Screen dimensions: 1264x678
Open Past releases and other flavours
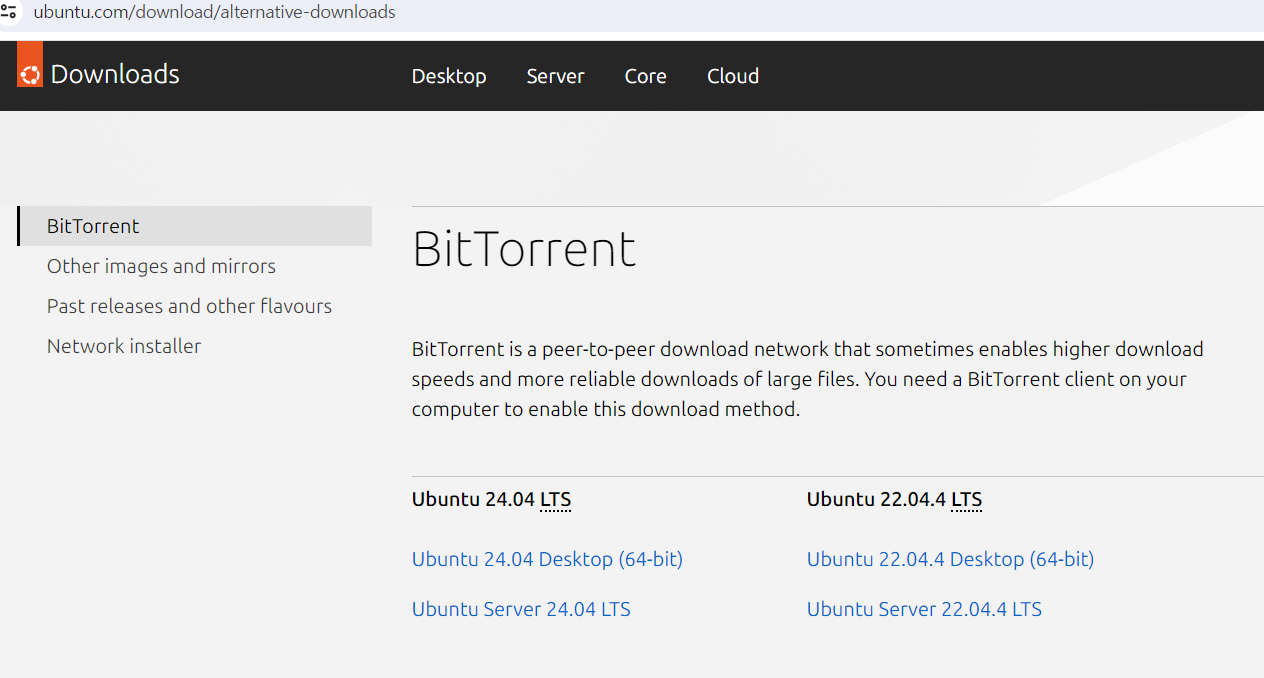(x=189, y=306)
